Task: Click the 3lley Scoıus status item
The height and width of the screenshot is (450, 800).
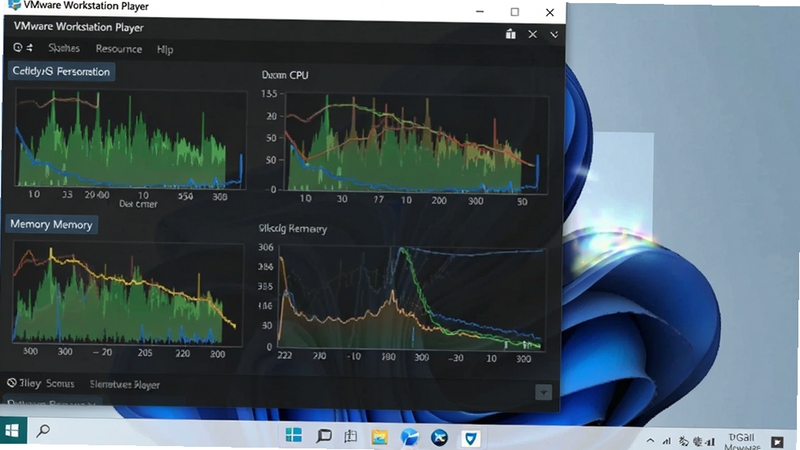Action: 46,383
